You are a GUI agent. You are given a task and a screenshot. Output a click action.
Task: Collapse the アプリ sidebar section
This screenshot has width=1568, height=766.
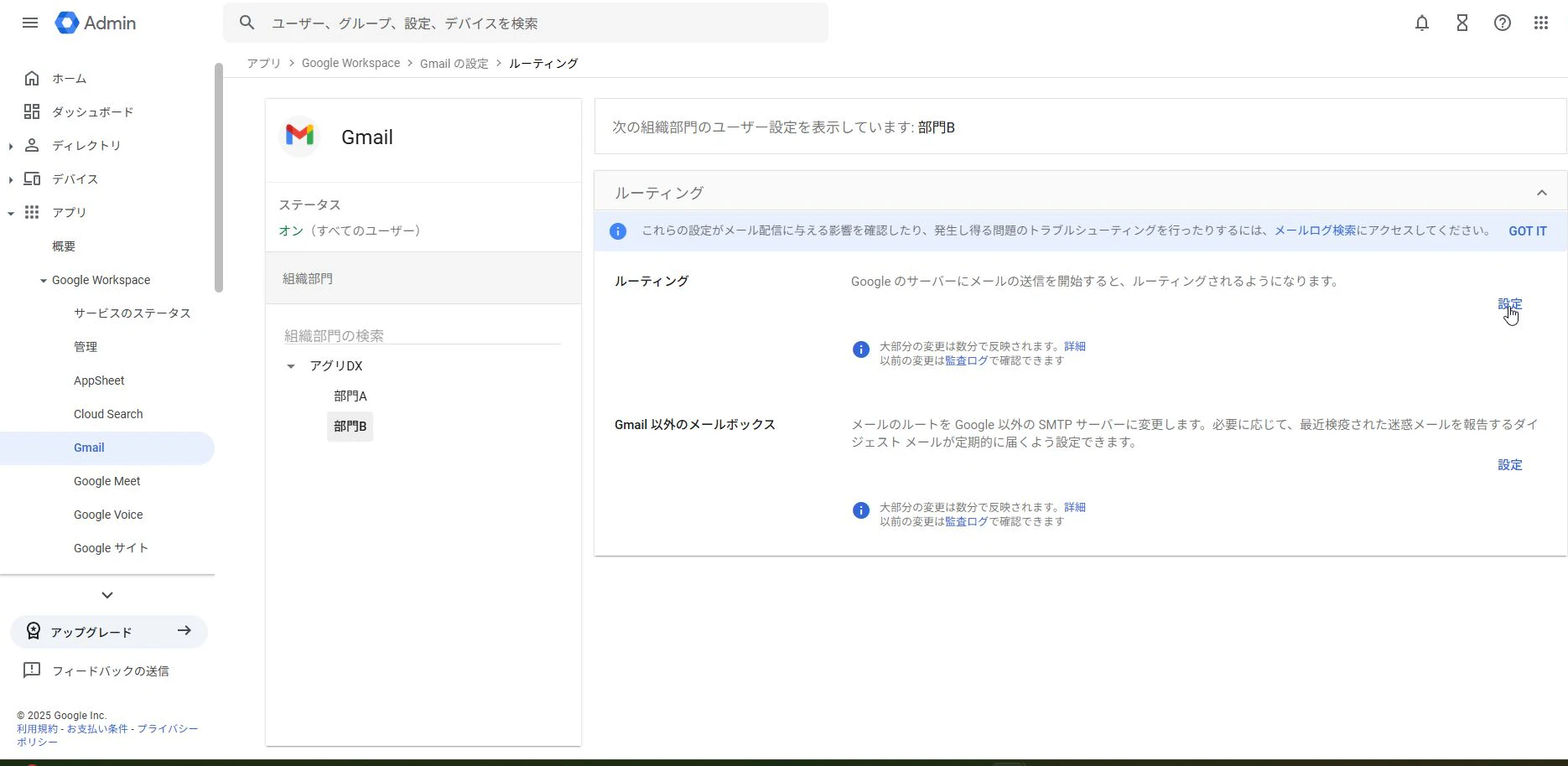[10, 213]
